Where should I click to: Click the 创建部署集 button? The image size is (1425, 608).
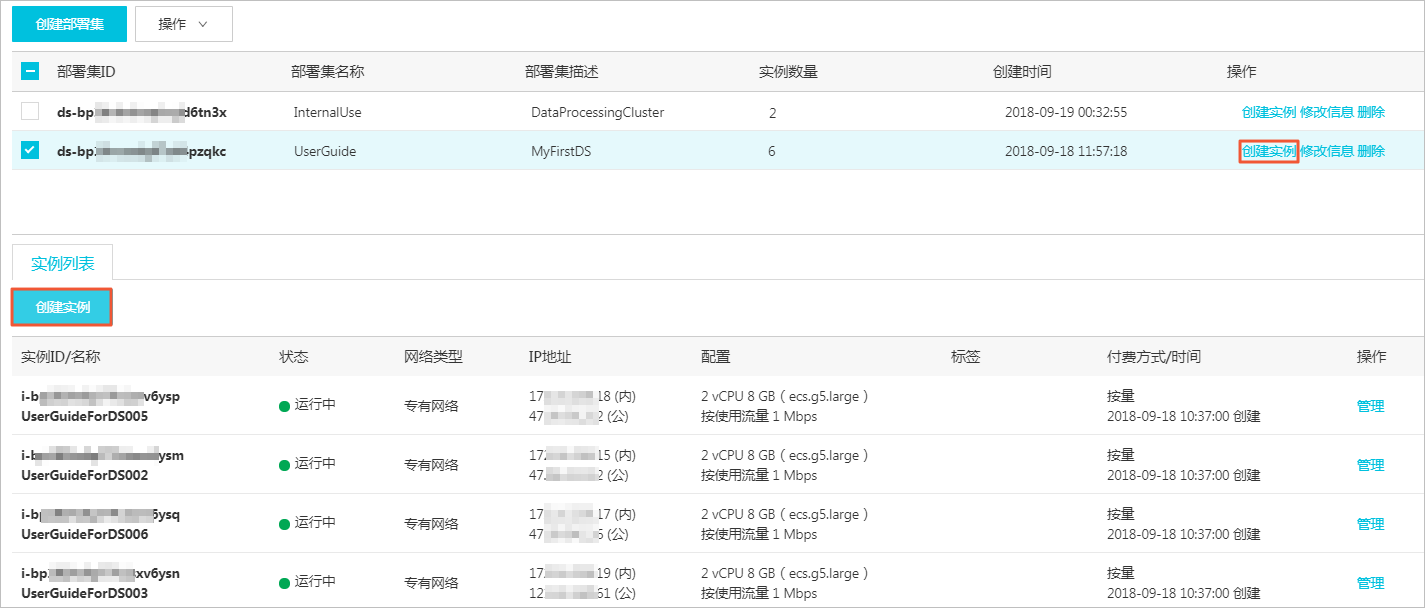click(x=69, y=24)
